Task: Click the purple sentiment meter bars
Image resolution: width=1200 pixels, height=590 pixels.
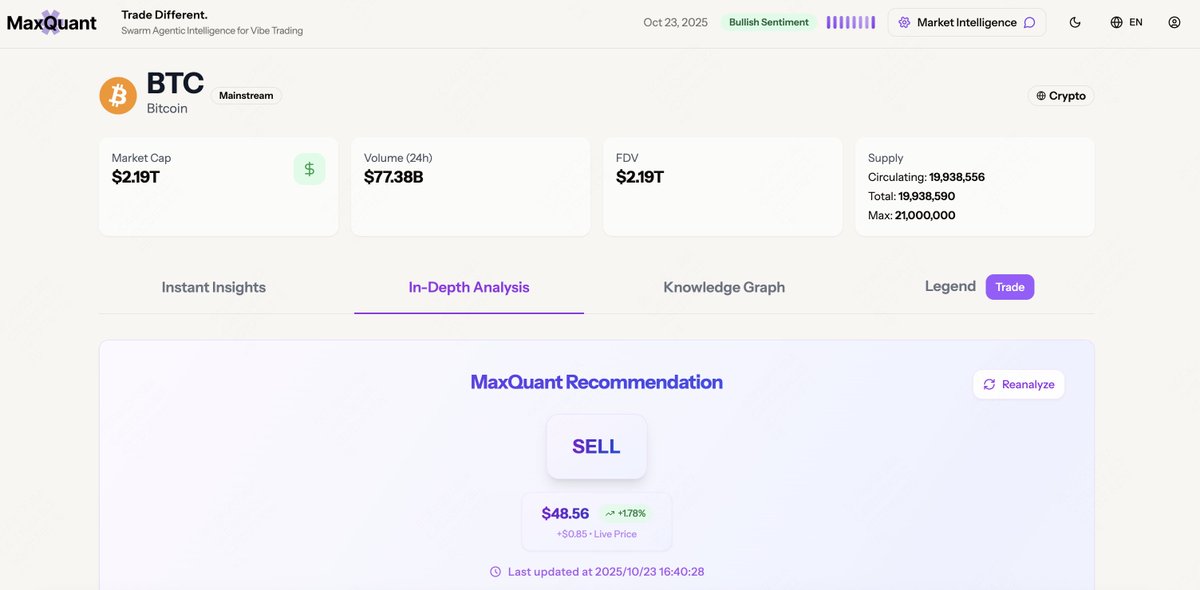Action: 850,22
